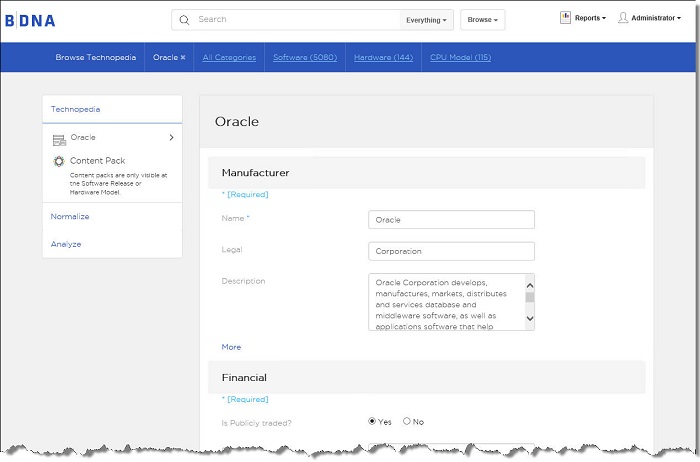700x462 pixels.
Task: Click CPU Model (115) link
Action: coord(460,58)
